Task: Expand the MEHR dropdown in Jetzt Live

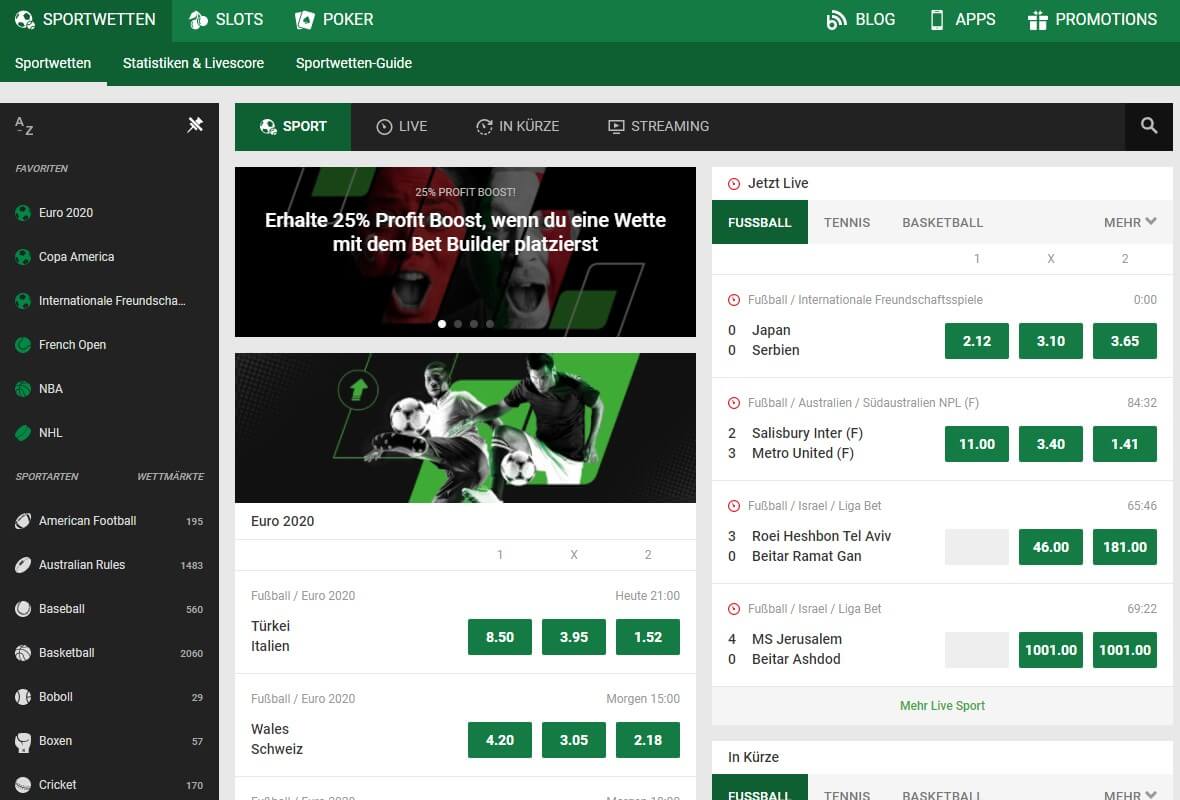Action: point(1130,222)
